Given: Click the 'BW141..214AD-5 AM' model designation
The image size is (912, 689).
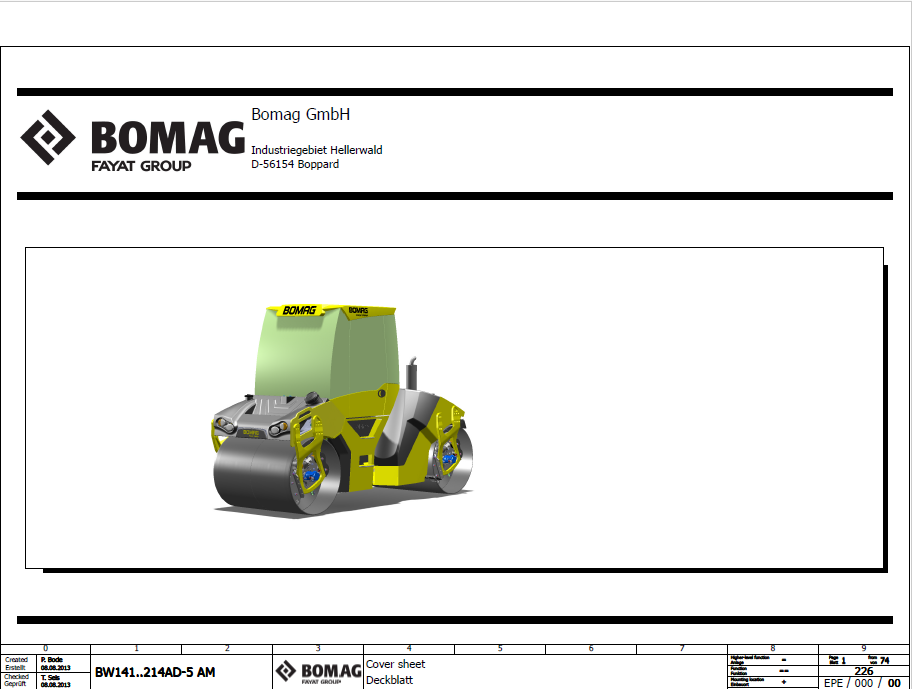Looking at the screenshot, I should pos(155,673).
